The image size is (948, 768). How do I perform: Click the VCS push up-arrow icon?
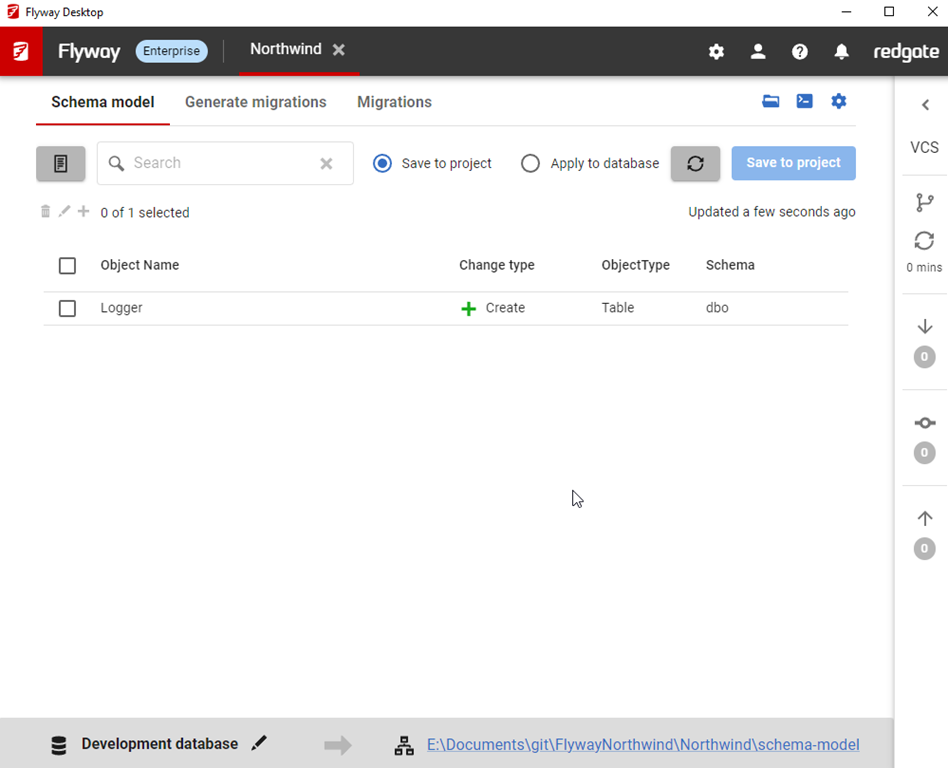[925, 518]
